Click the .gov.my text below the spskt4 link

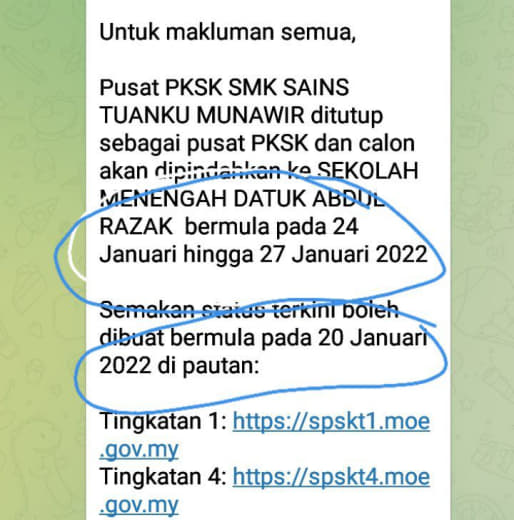tap(139, 505)
